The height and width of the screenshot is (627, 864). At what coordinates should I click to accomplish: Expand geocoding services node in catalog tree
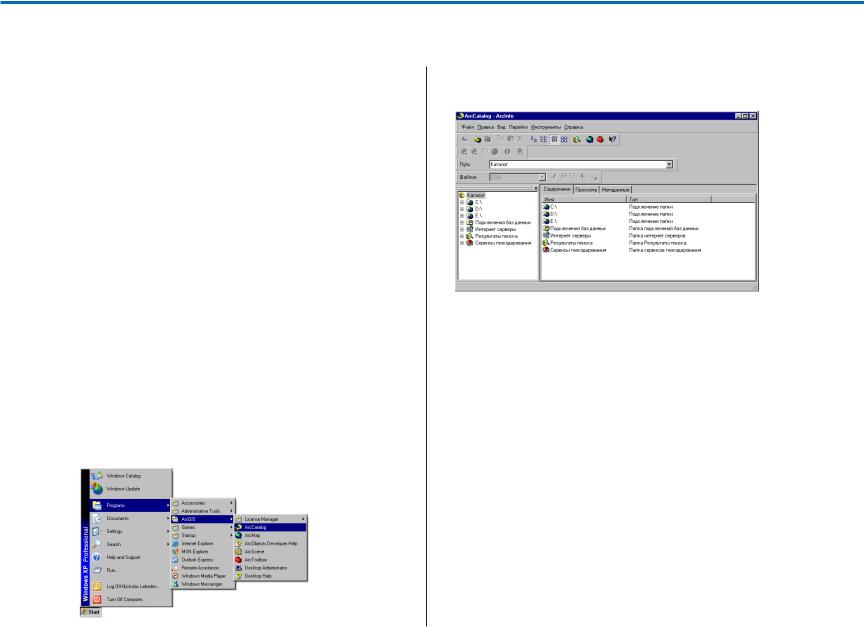tap(462, 242)
